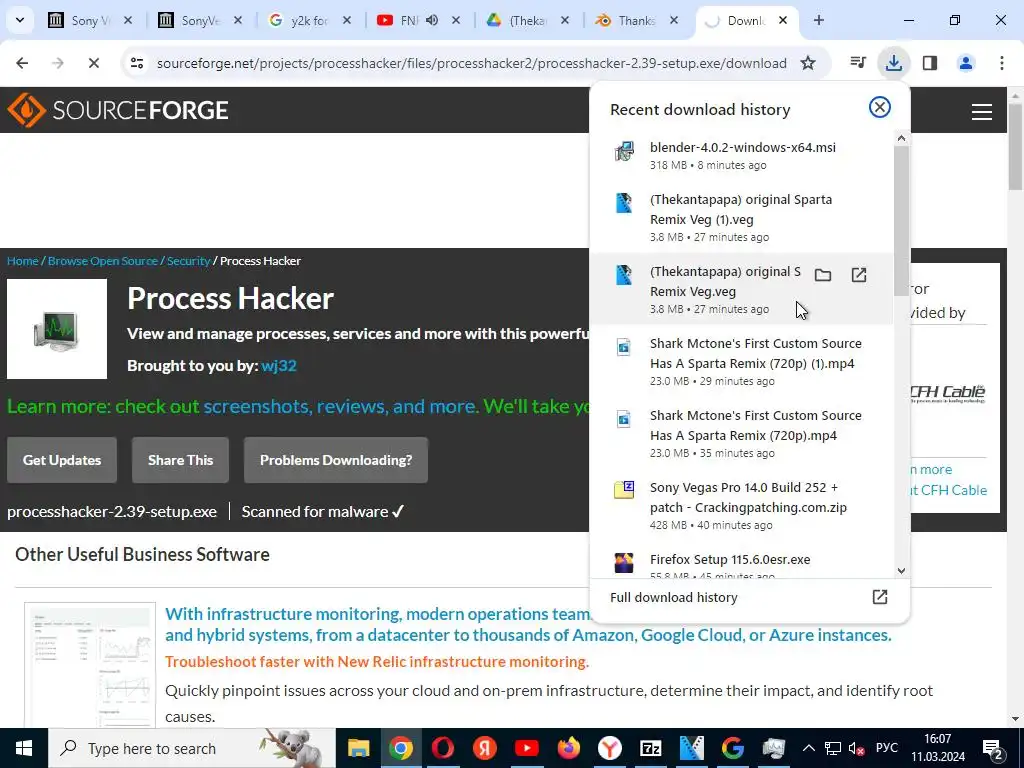
Task: Open Browse Open Source breadcrumb link
Action: point(103,261)
